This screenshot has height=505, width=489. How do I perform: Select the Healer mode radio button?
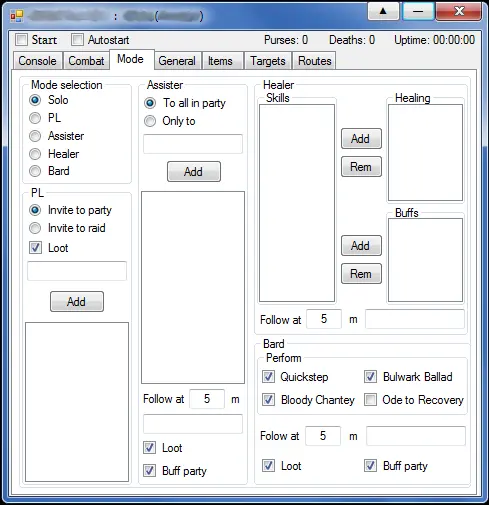35,154
